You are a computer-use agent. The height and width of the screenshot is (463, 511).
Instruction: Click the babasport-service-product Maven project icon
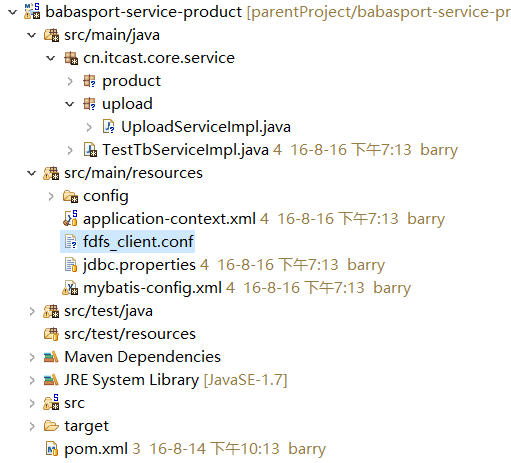pos(32,11)
